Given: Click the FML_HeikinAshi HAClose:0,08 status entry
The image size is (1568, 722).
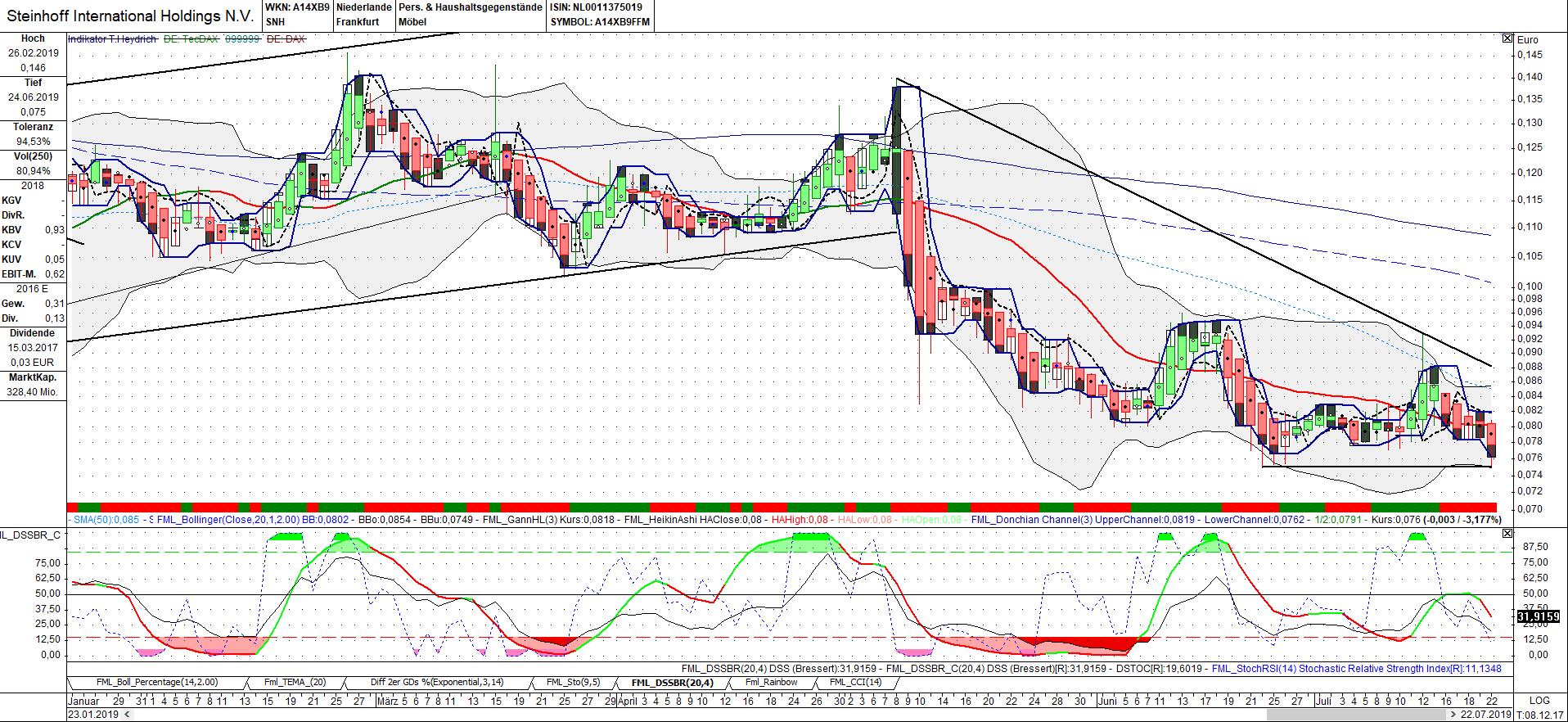Looking at the screenshot, I should [695, 520].
